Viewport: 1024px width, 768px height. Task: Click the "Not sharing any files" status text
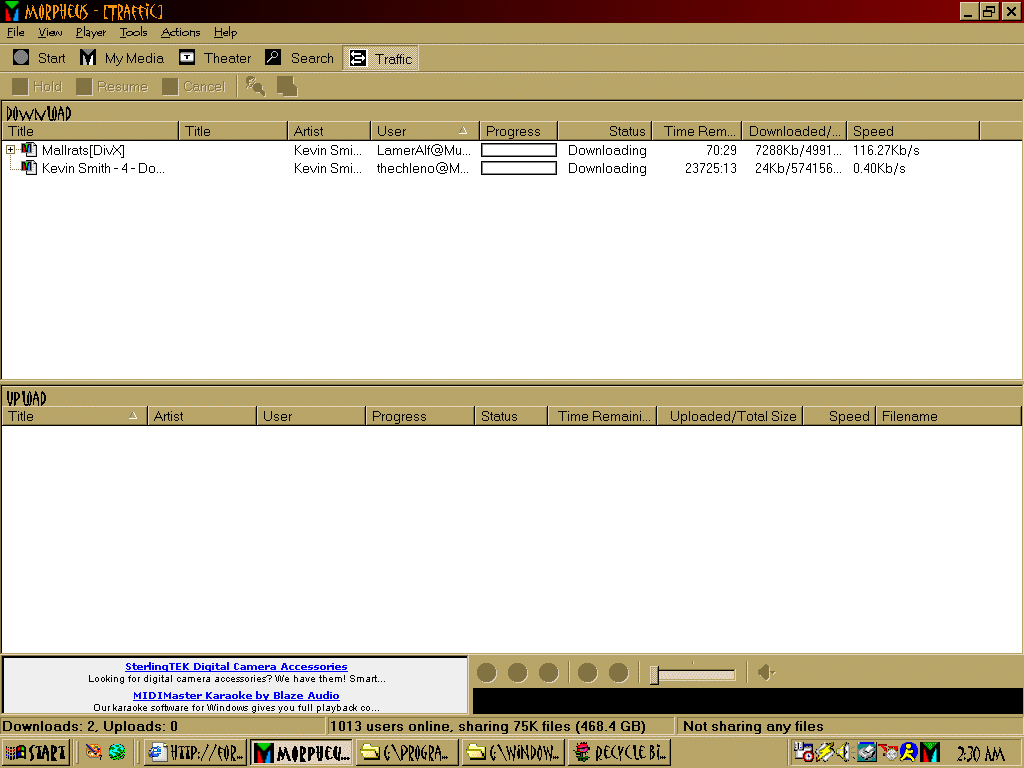pos(753,726)
